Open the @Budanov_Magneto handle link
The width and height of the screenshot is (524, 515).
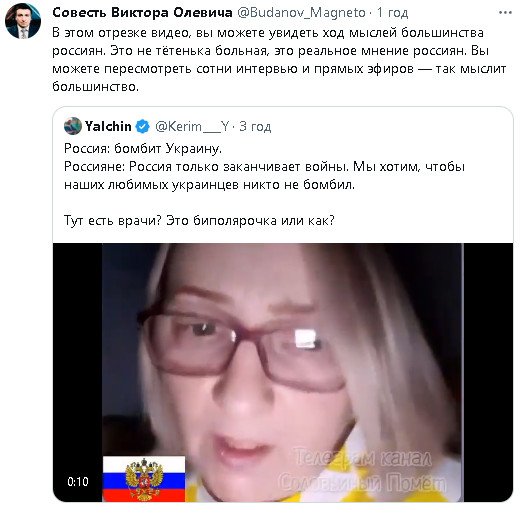click(x=301, y=13)
